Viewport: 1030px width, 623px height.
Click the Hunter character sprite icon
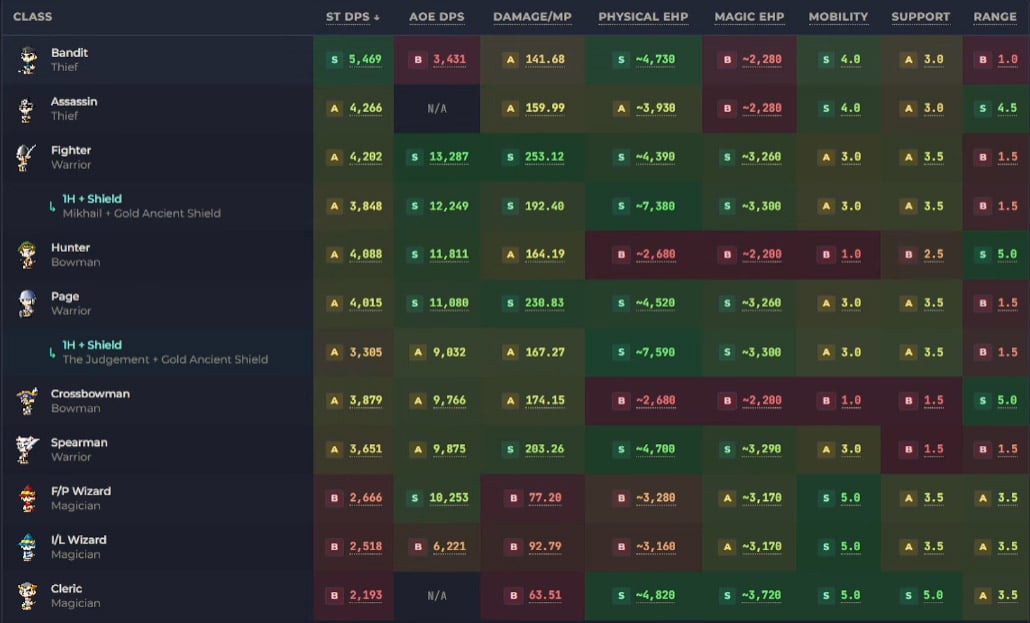pyautogui.click(x=27, y=255)
